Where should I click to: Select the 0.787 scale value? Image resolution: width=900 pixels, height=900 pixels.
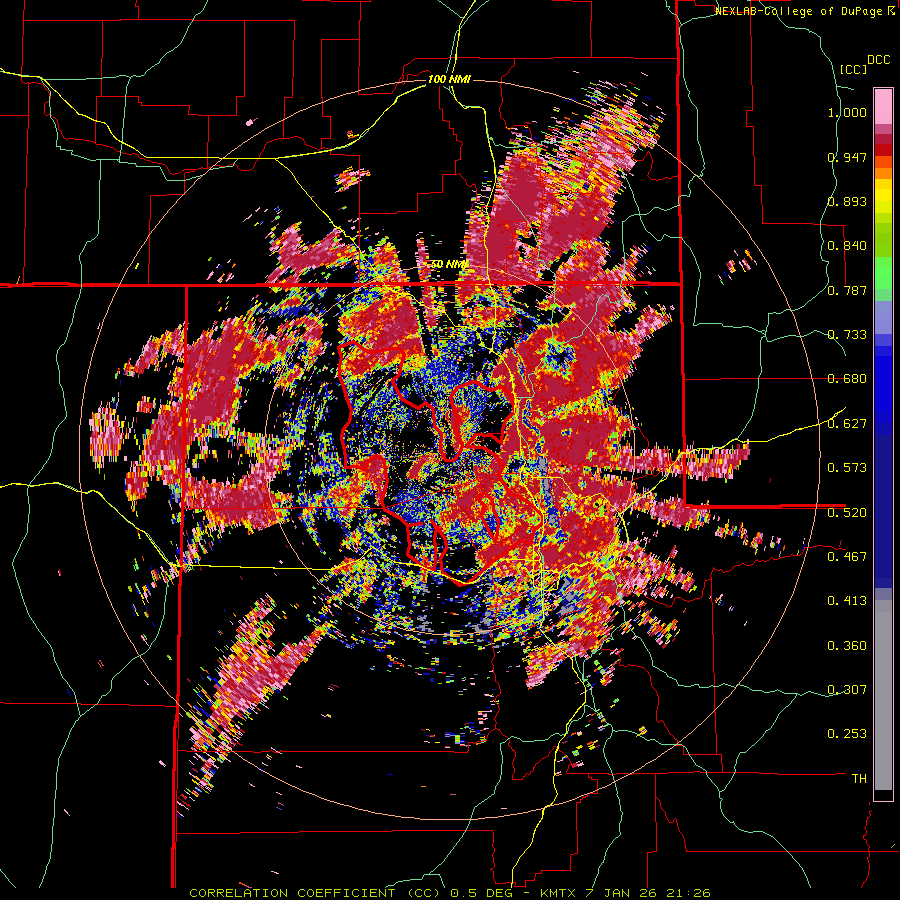847,290
